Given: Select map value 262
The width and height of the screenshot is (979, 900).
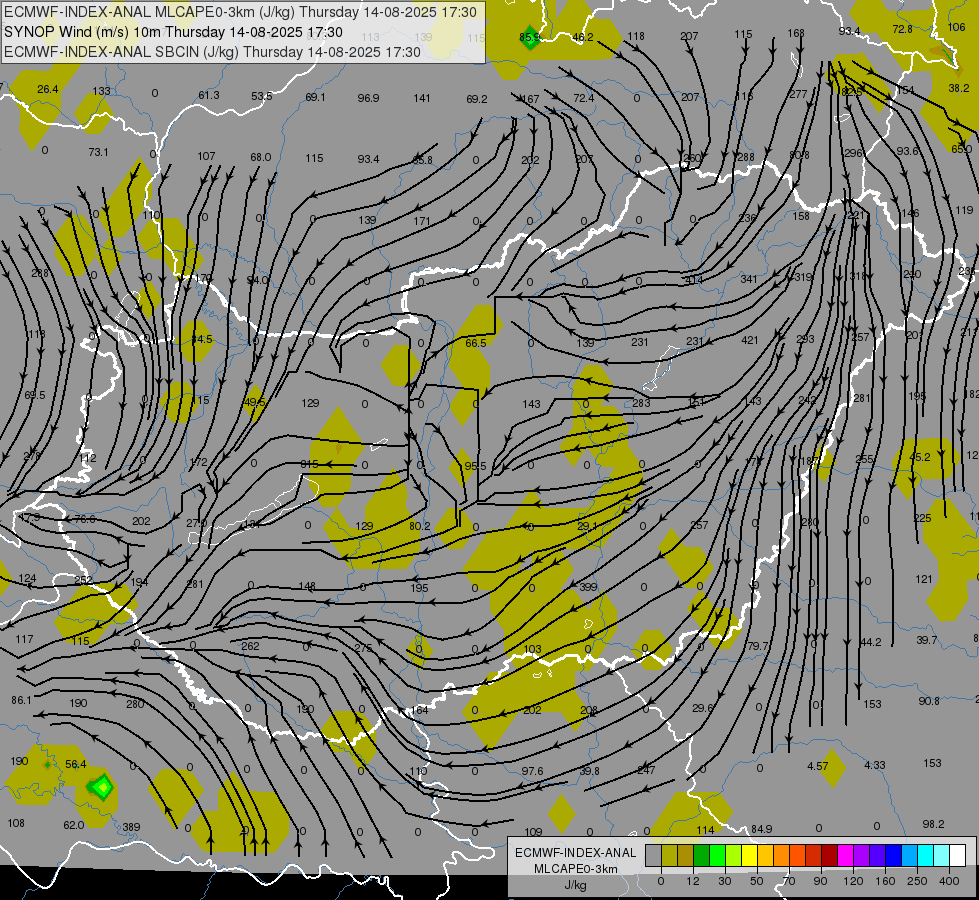Looking at the screenshot, I should pos(250,646).
